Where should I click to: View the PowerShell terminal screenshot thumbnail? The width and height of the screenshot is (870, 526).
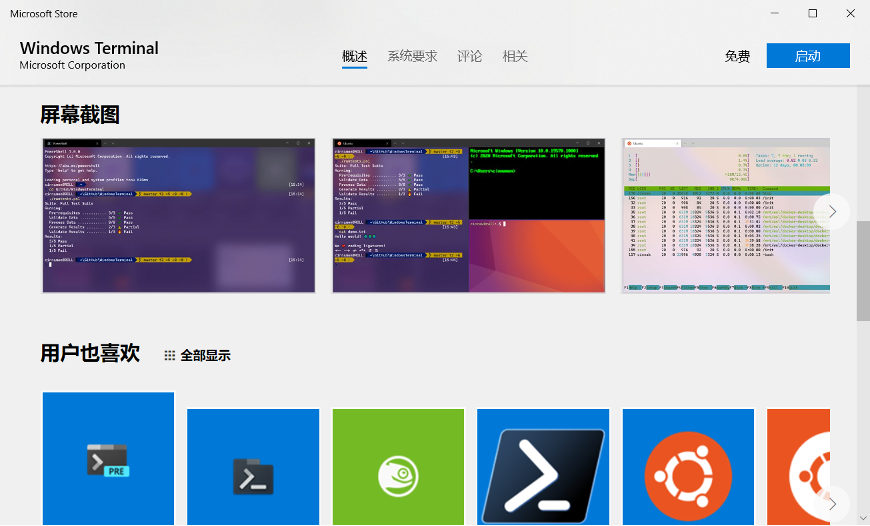coord(179,215)
